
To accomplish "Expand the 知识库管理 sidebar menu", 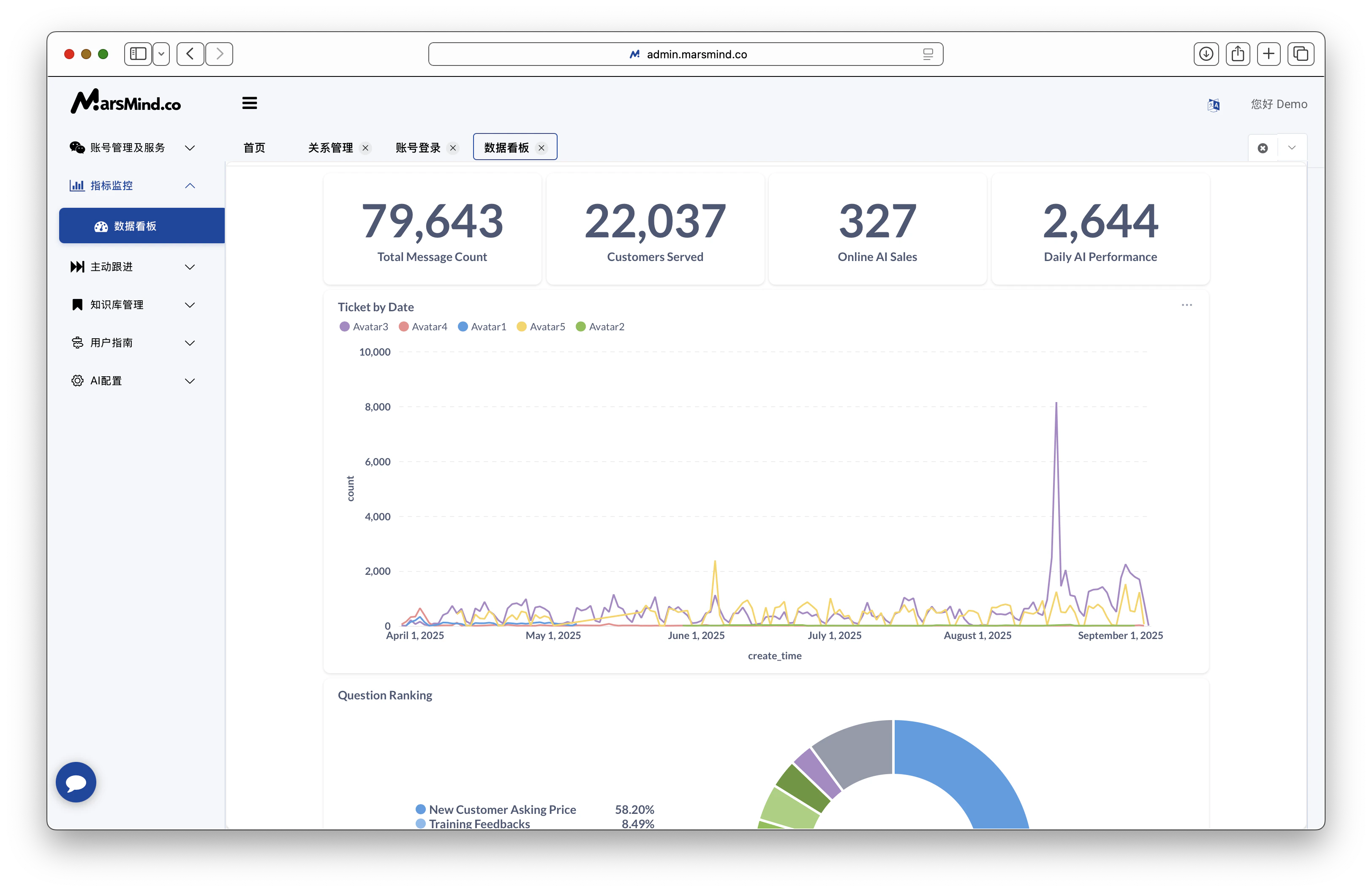I will click(133, 305).
